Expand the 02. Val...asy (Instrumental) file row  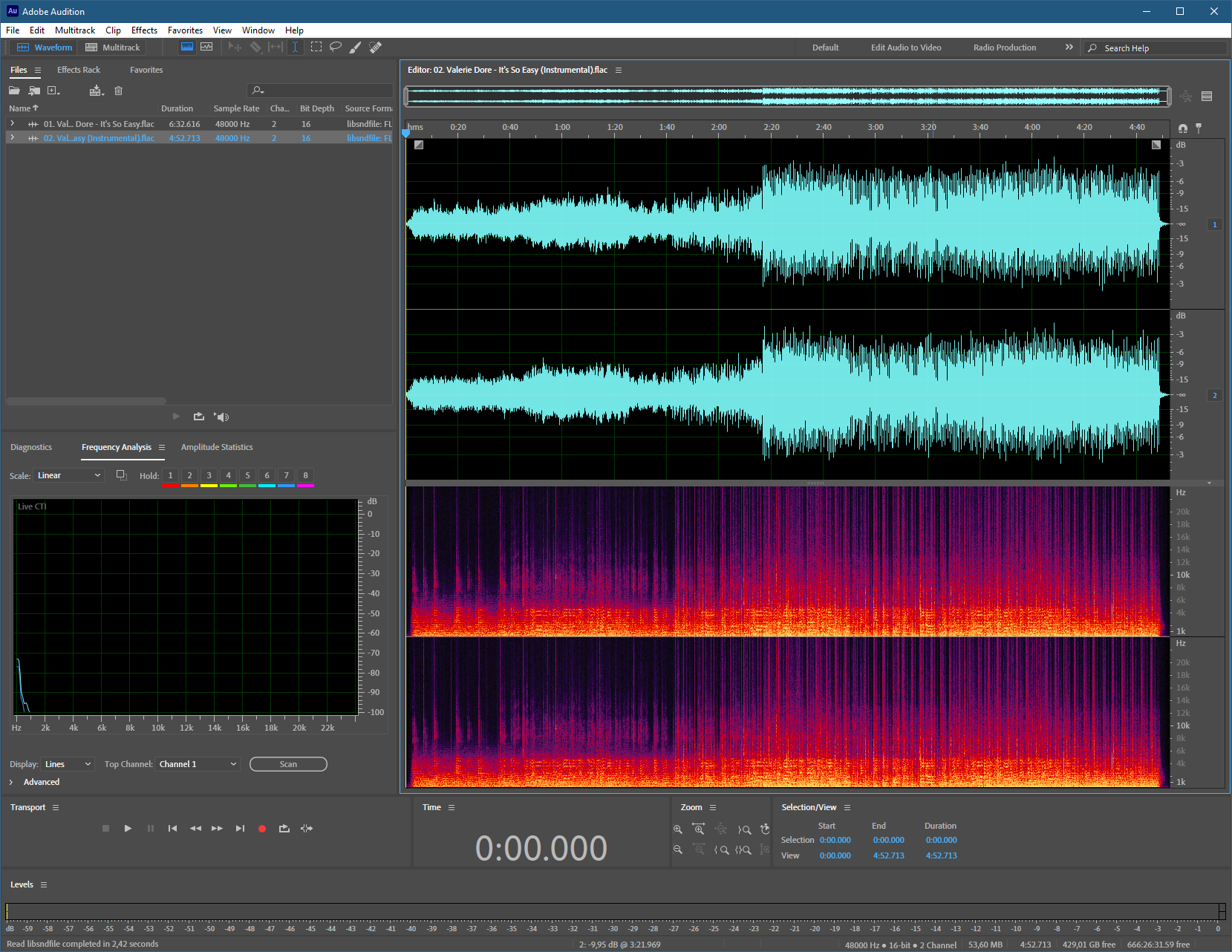pos(12,138)
